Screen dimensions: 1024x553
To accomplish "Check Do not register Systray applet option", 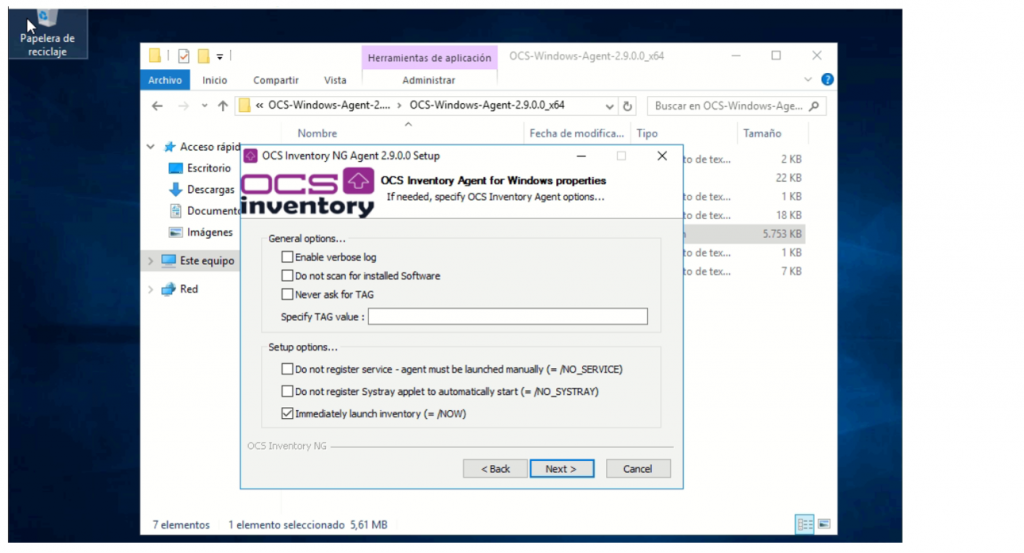I will pyautogui.click(x=287, y=392).
